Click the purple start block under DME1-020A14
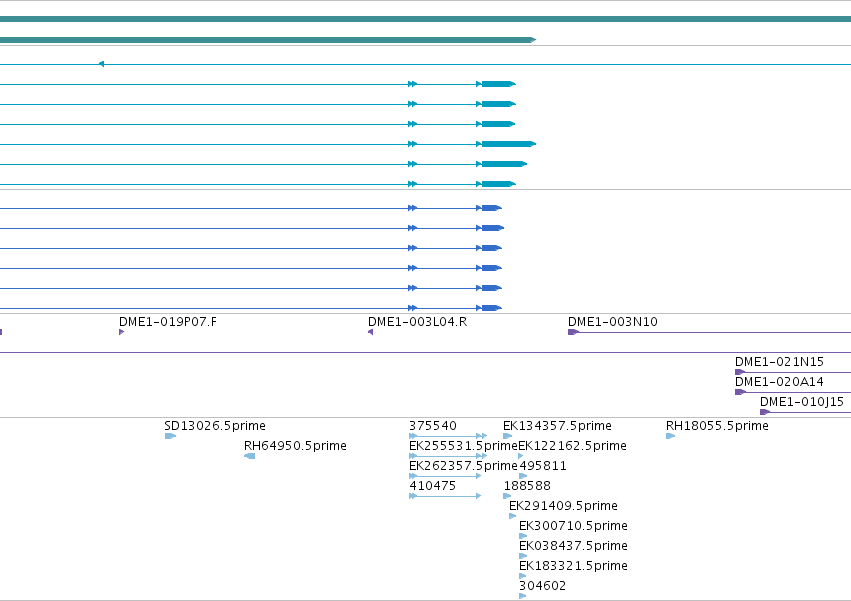Image resolution: width=851 pixels, height=601 pixels. (x=740, y=392)
